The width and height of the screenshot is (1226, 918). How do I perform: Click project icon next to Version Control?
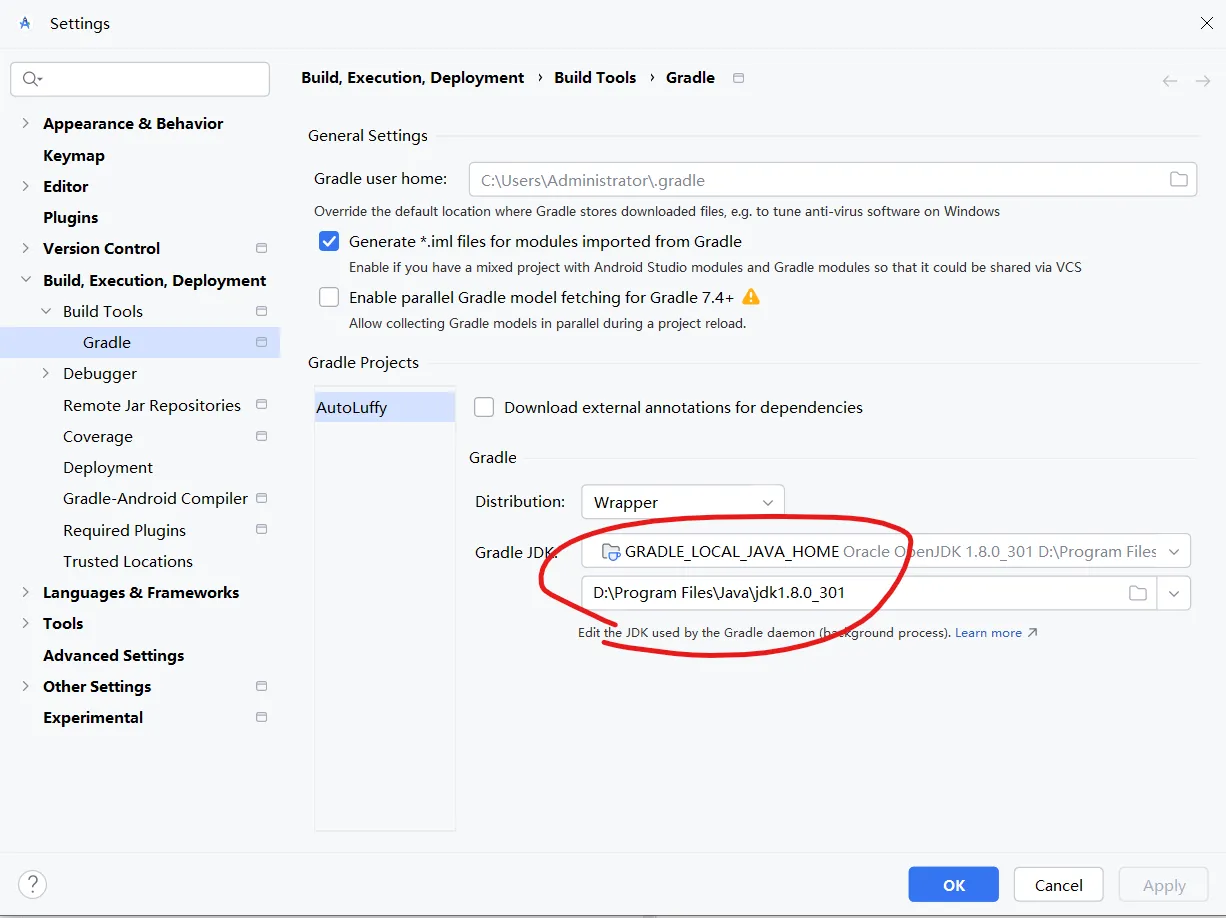click(x=261, y=248)
